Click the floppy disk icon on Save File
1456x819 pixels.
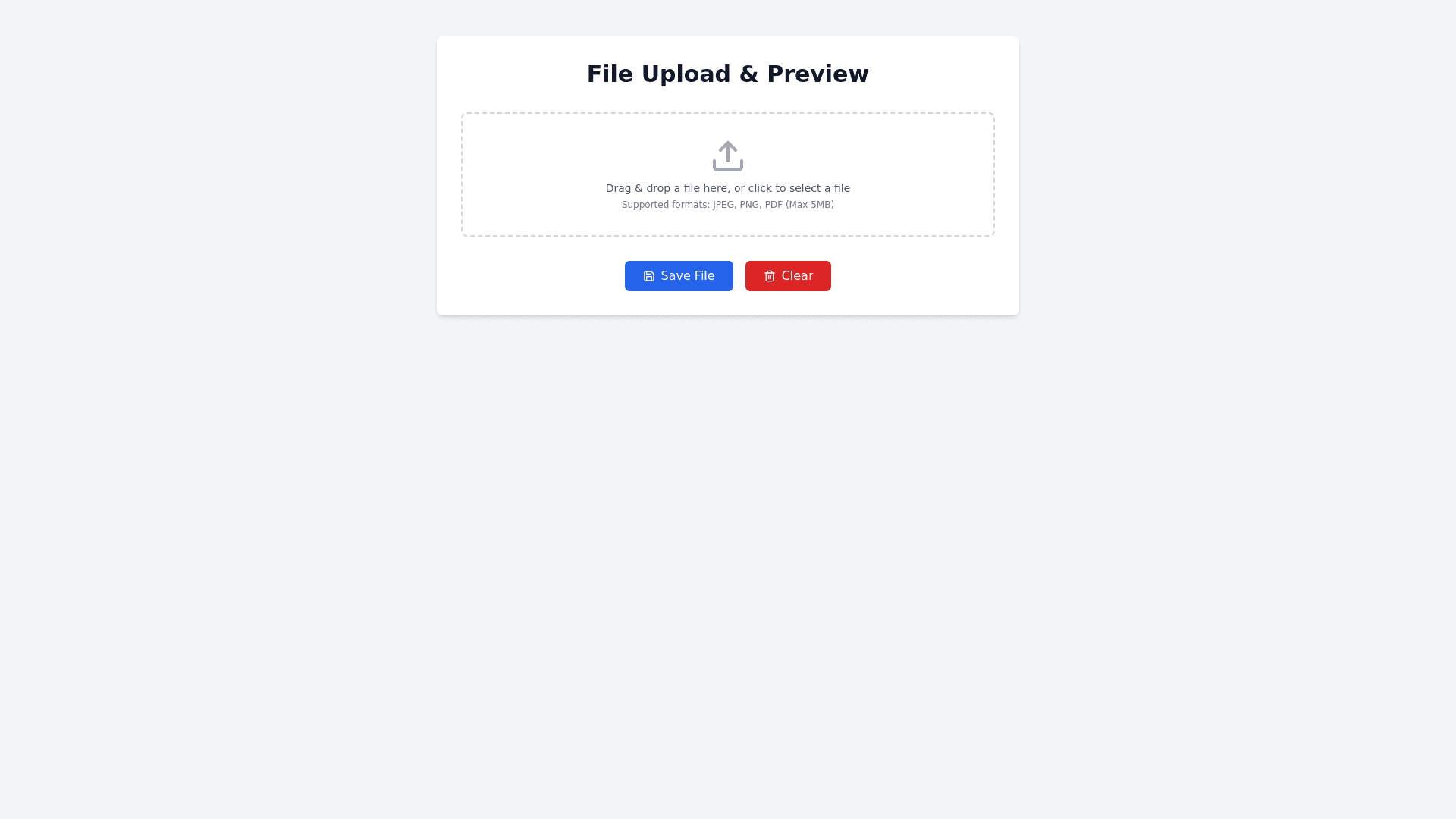[649, 276]
